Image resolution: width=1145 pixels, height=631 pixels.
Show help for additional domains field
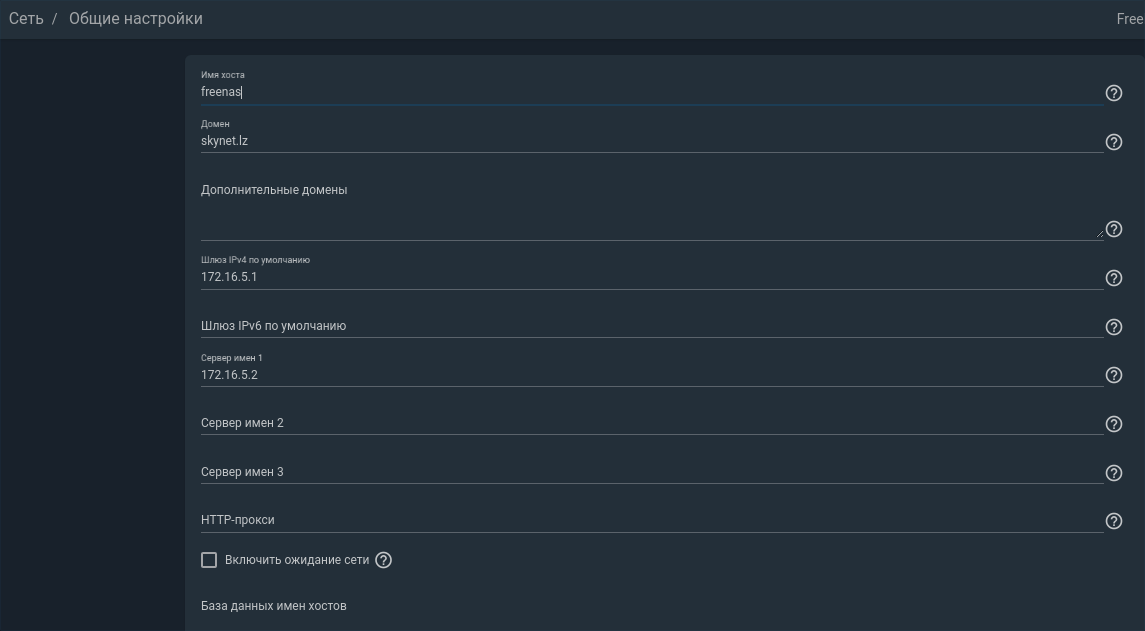tap(1114, 229)
